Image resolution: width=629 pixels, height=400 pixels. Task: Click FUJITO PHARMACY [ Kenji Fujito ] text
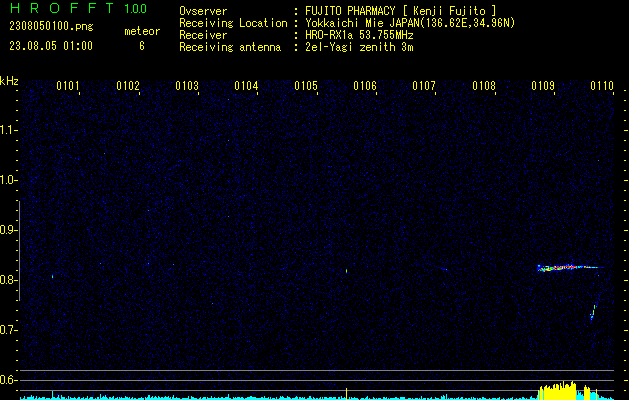[x=400, y=11]
